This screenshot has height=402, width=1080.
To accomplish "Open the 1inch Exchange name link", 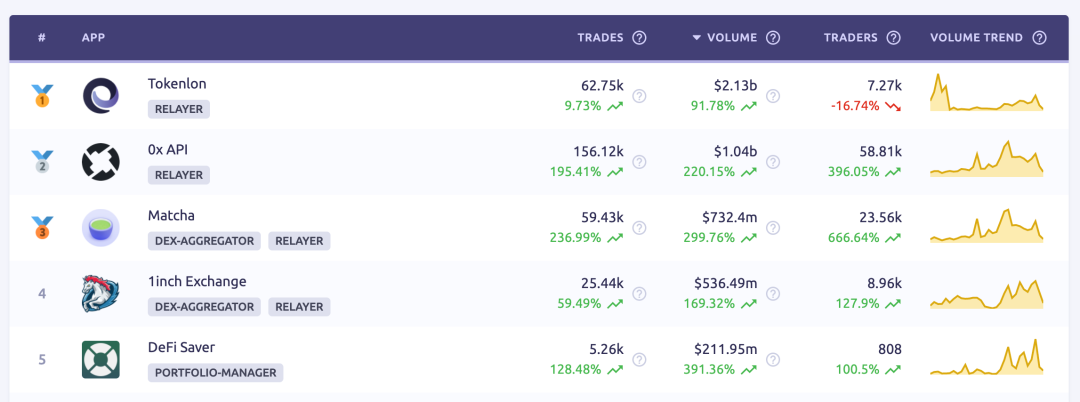I will click(197, 282).
